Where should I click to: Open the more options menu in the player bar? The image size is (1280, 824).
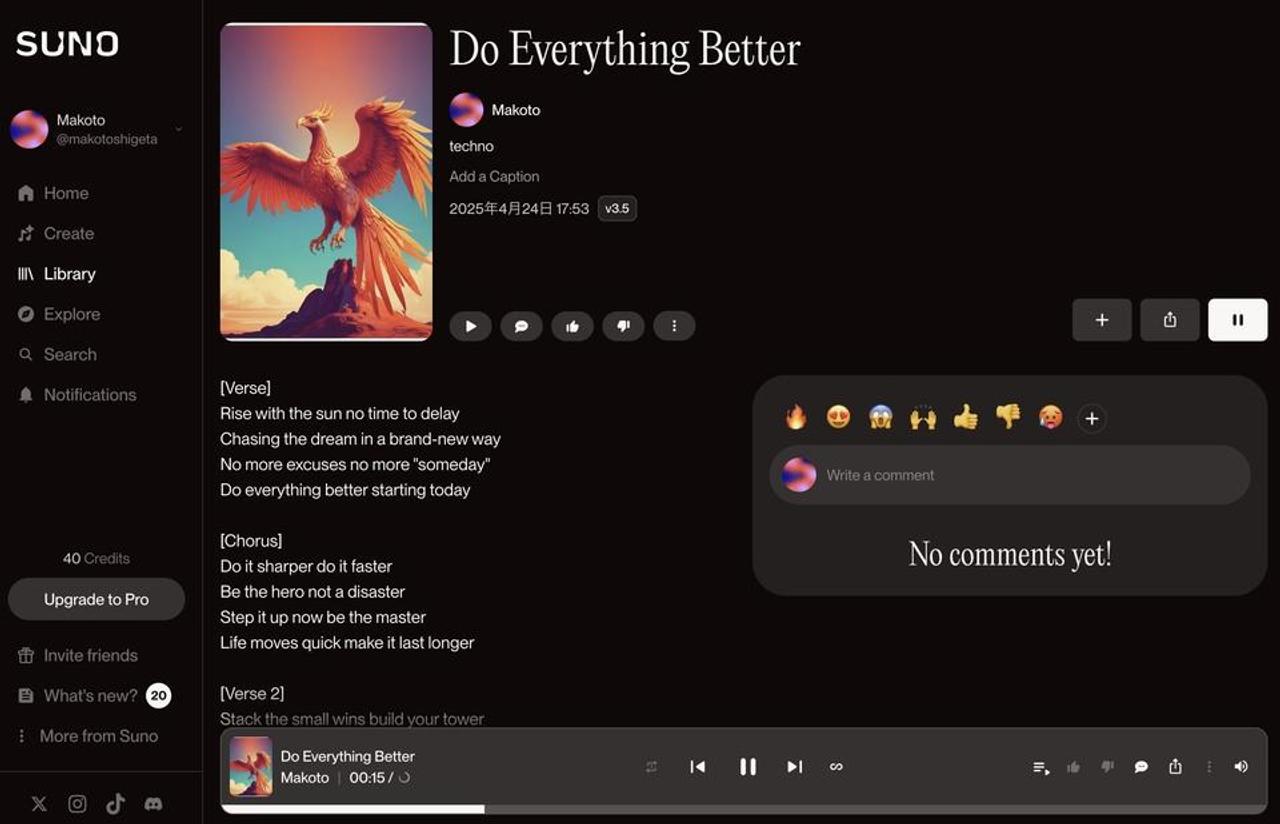coord(1209,766)
